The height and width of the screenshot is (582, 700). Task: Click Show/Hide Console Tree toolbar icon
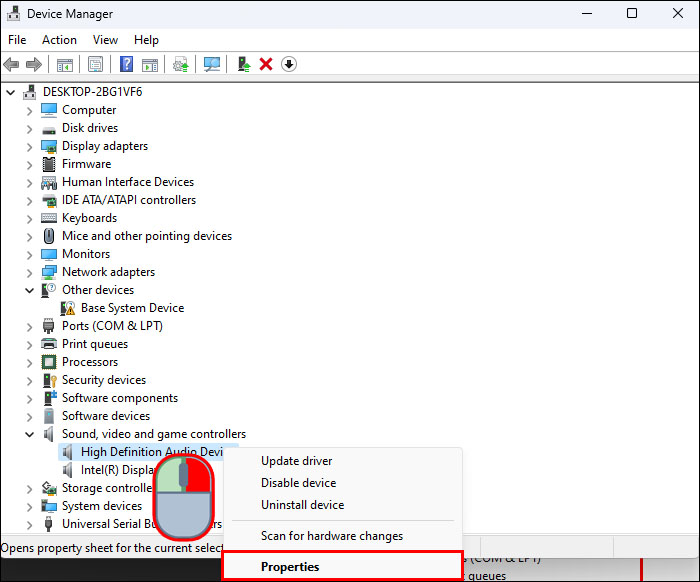(x=65, y=65)
